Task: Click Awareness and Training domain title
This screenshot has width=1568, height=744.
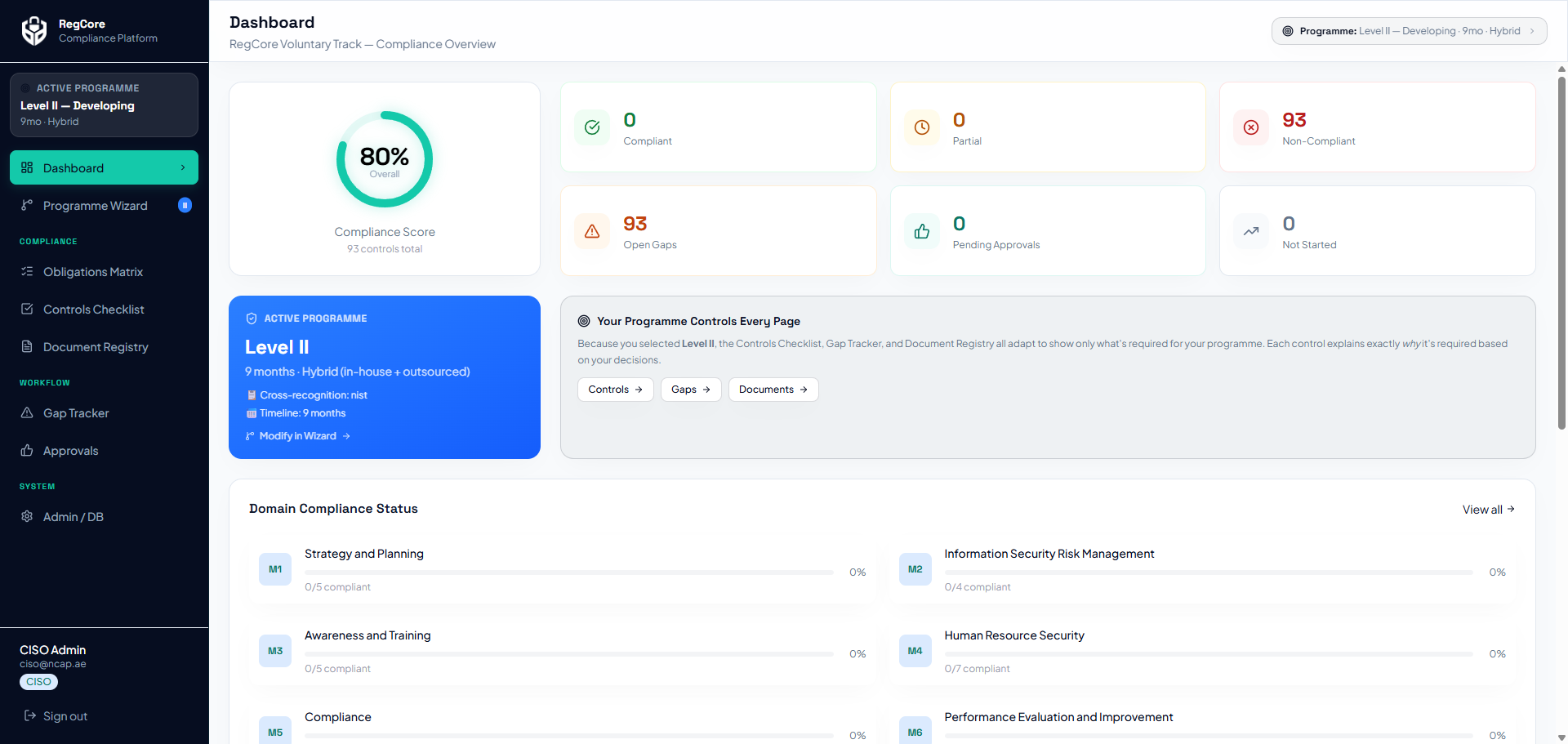Action: (x=367, y=635)
